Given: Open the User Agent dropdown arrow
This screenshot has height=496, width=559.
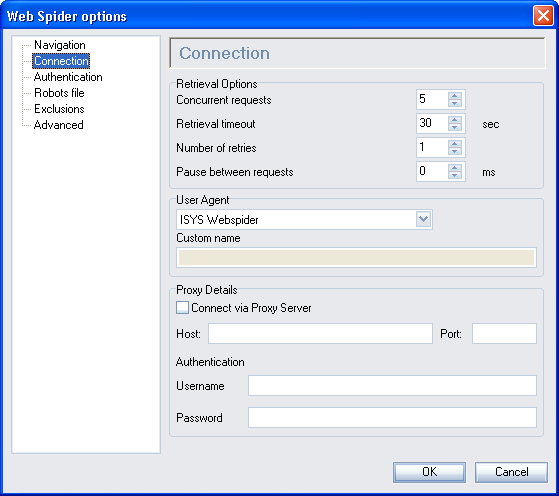Looking at the screenshot, I should (x=424, y=219).
